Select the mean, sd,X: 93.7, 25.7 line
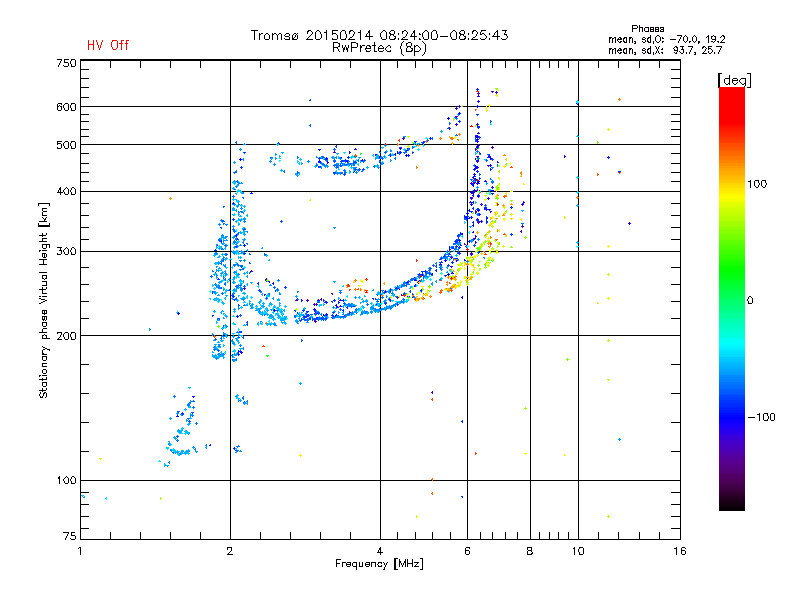Image resolution: width=800 pixels, height=600 pixels. pos(665,50)
